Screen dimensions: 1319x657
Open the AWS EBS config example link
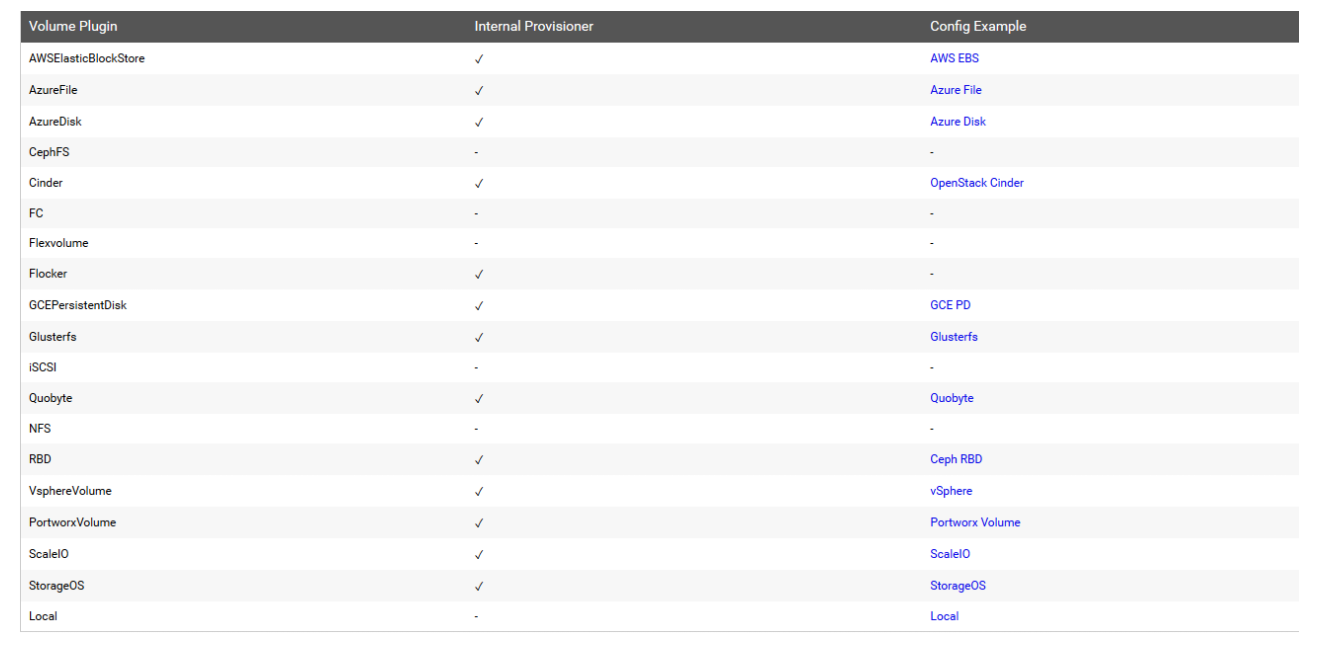(954, 58)
